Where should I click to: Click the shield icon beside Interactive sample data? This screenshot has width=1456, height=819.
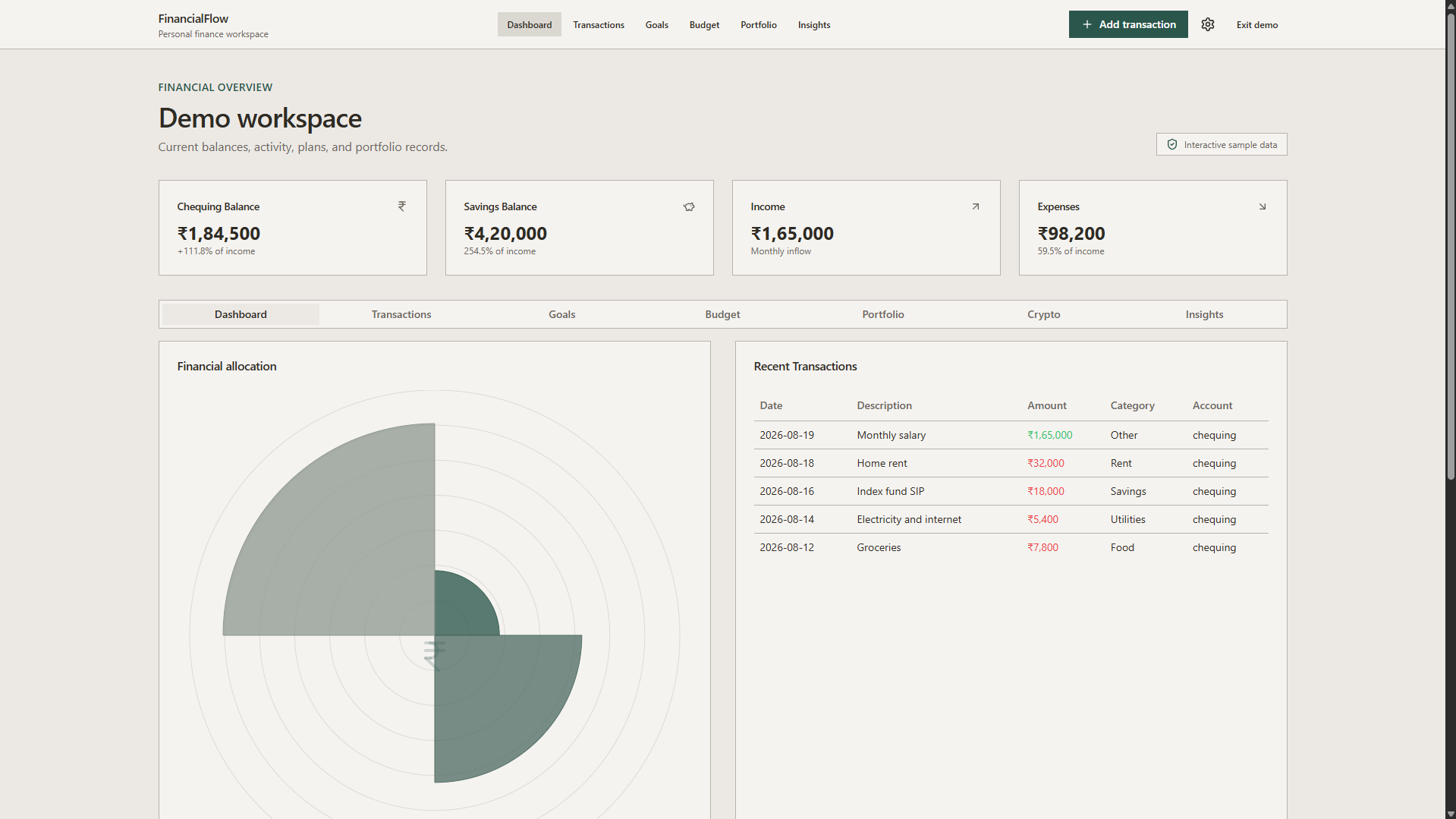[x=1172, y=144]
